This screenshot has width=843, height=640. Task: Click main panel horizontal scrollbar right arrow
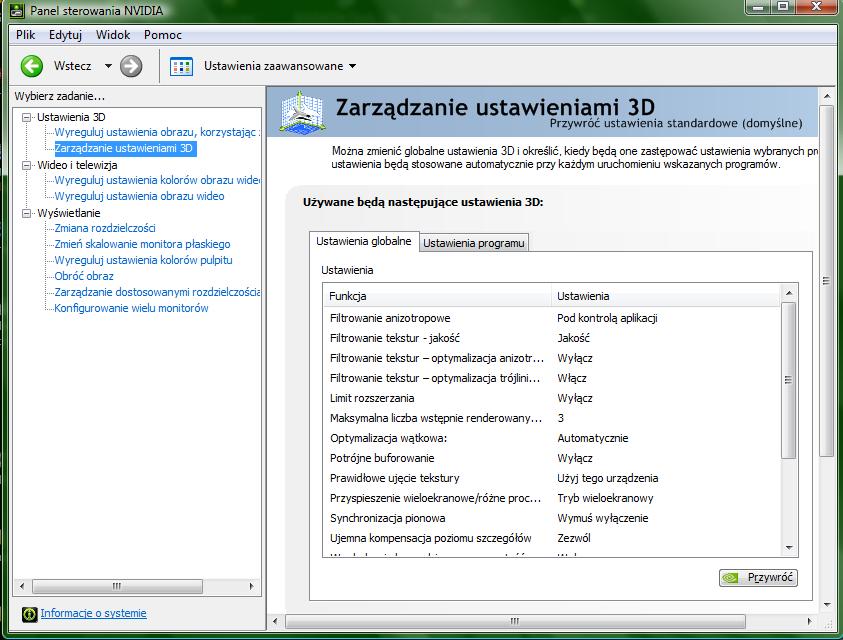(810, 622)
